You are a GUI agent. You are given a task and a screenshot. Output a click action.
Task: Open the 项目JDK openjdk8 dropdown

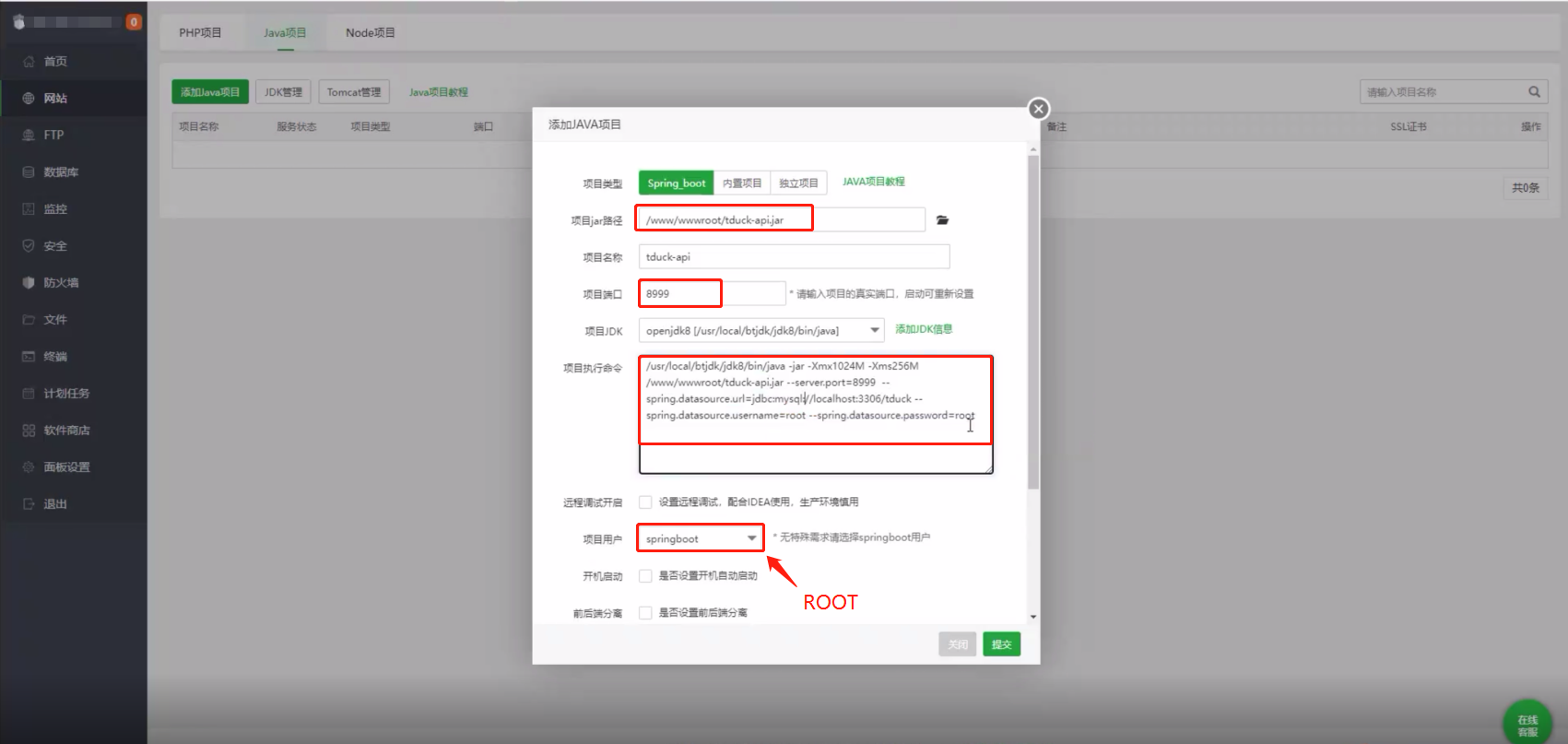click(x=761, y=330)
